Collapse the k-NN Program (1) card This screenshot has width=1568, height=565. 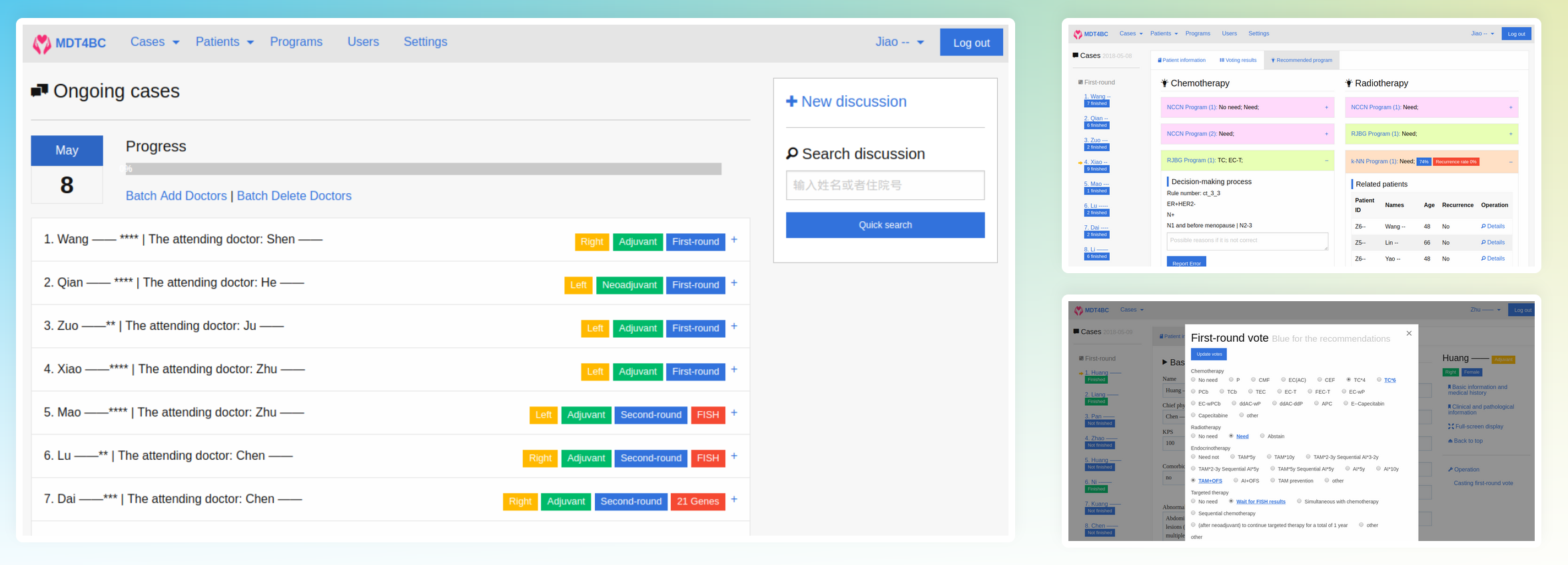[x=1511, y=162]
